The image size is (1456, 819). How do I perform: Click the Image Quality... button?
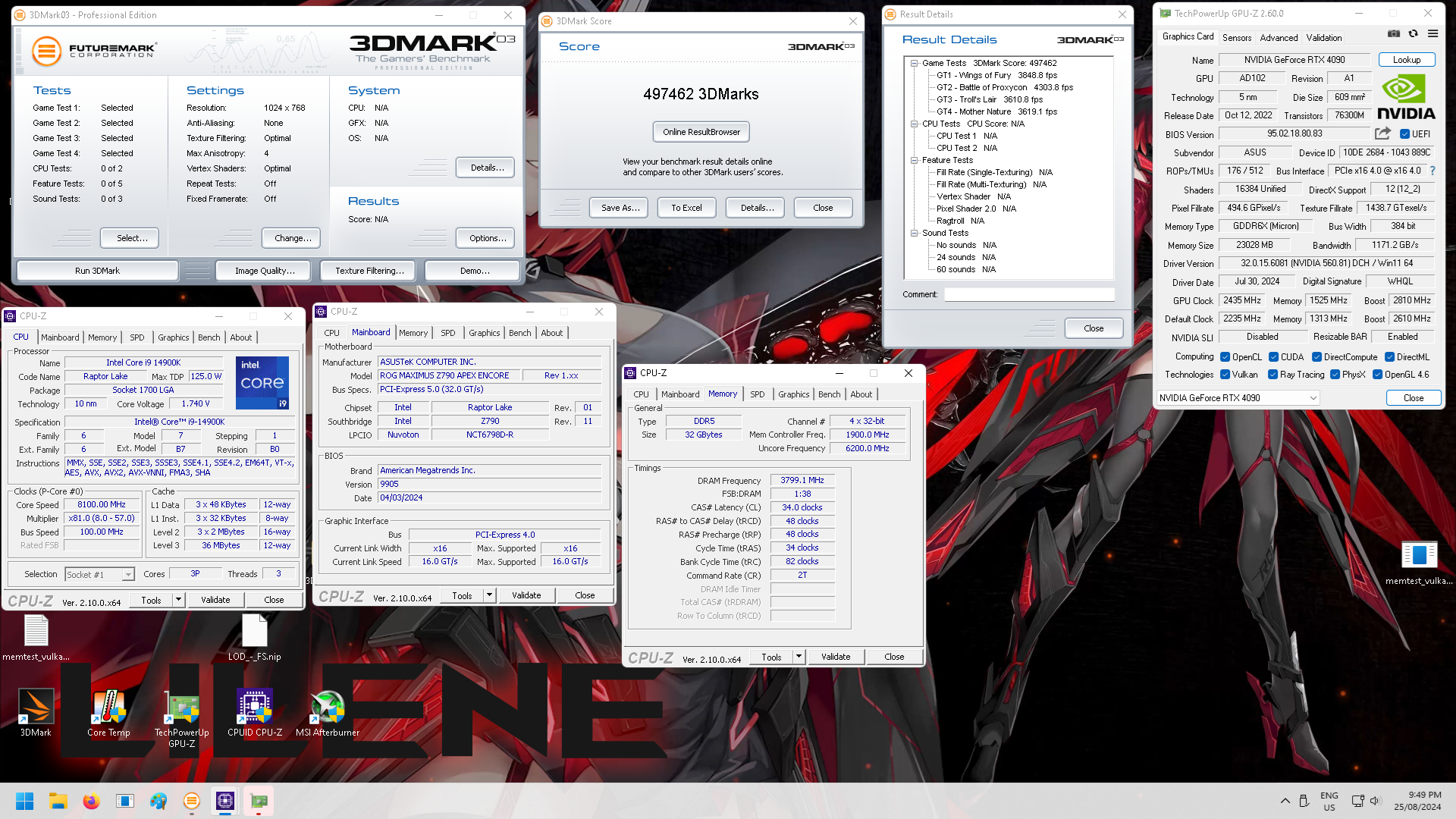pyautogui.click(x=265, y=271)
